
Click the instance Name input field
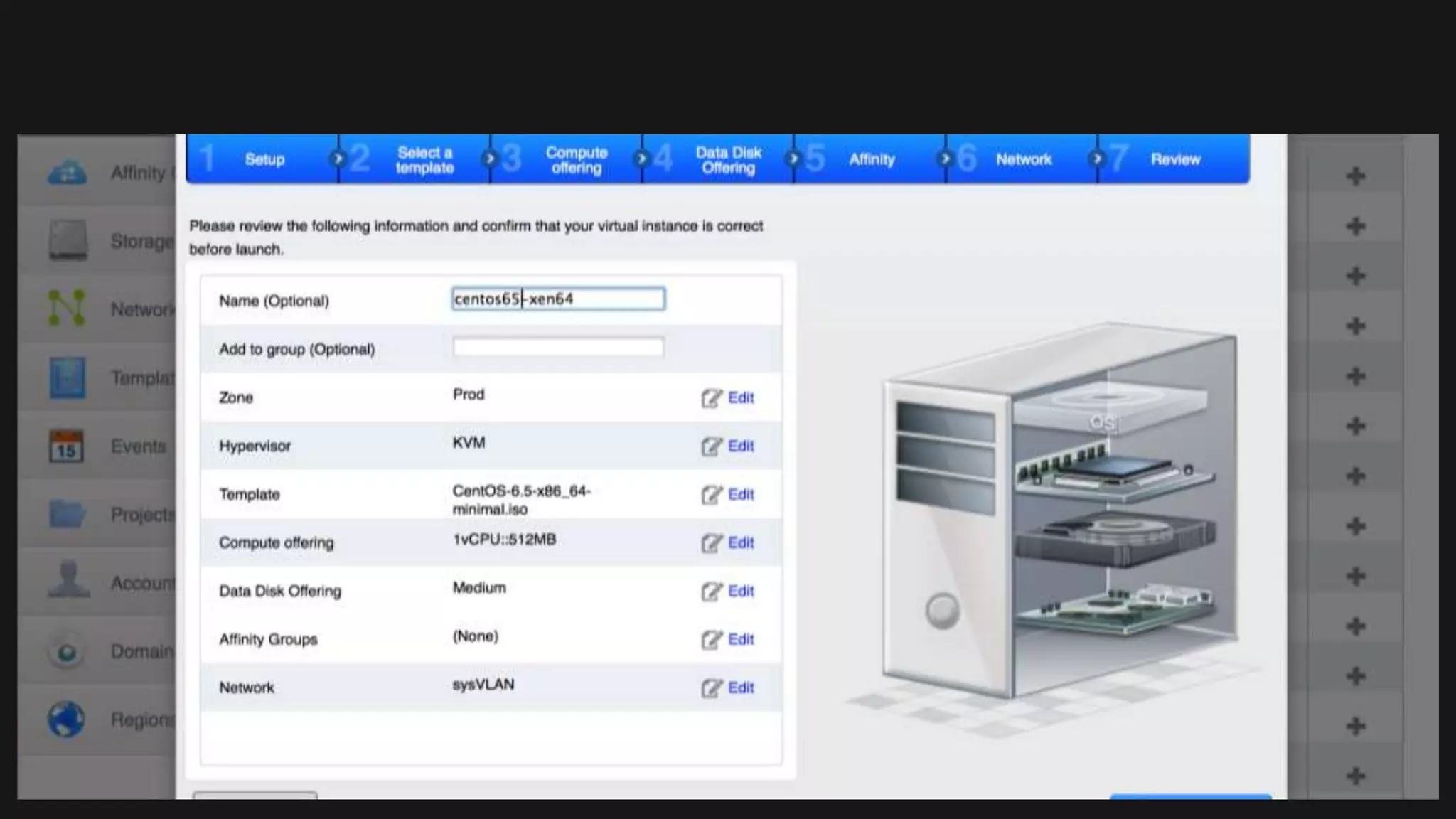[x=558, y=299]
